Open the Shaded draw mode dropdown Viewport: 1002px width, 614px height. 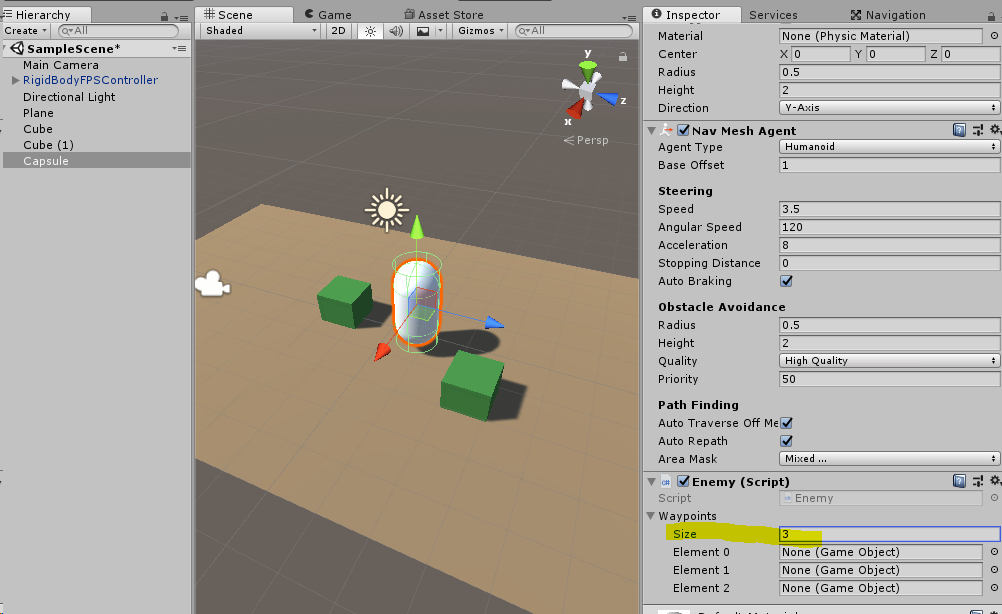(x=260, y=31)
